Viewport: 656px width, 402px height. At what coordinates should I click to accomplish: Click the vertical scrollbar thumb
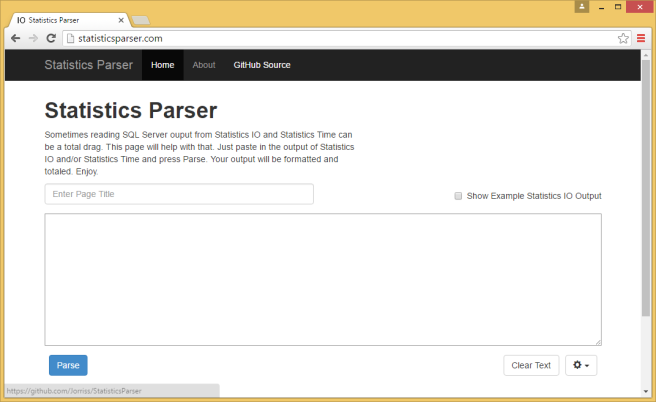tap(646, 188)
